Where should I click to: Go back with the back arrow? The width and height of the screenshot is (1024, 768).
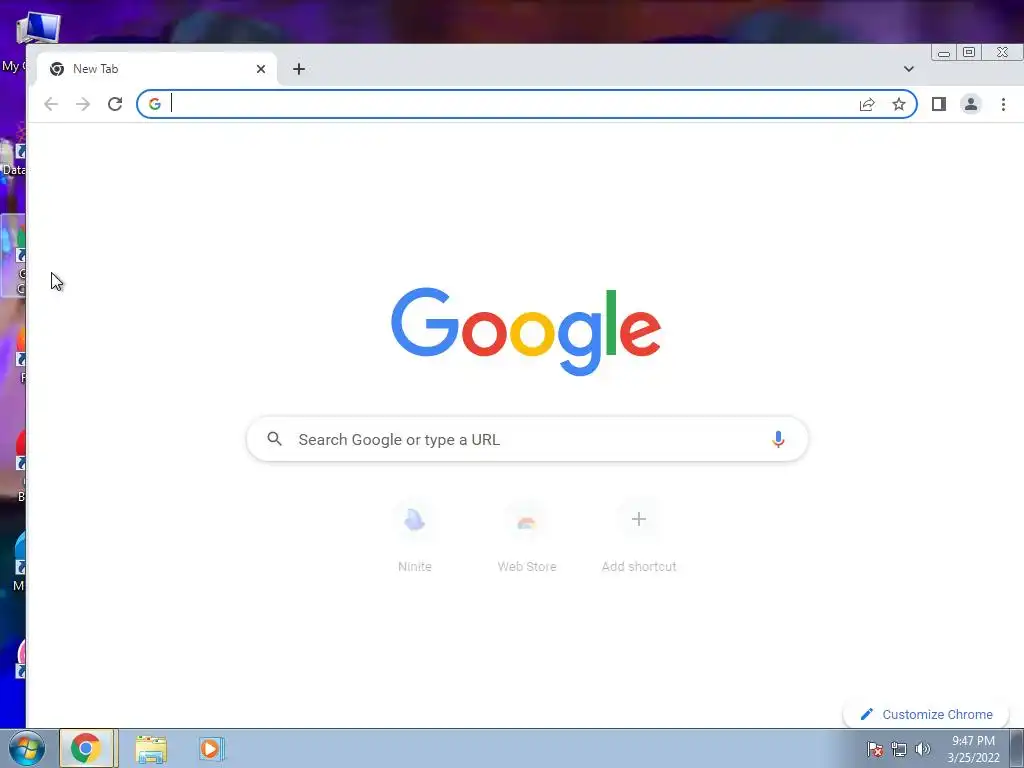pos(51,104)
